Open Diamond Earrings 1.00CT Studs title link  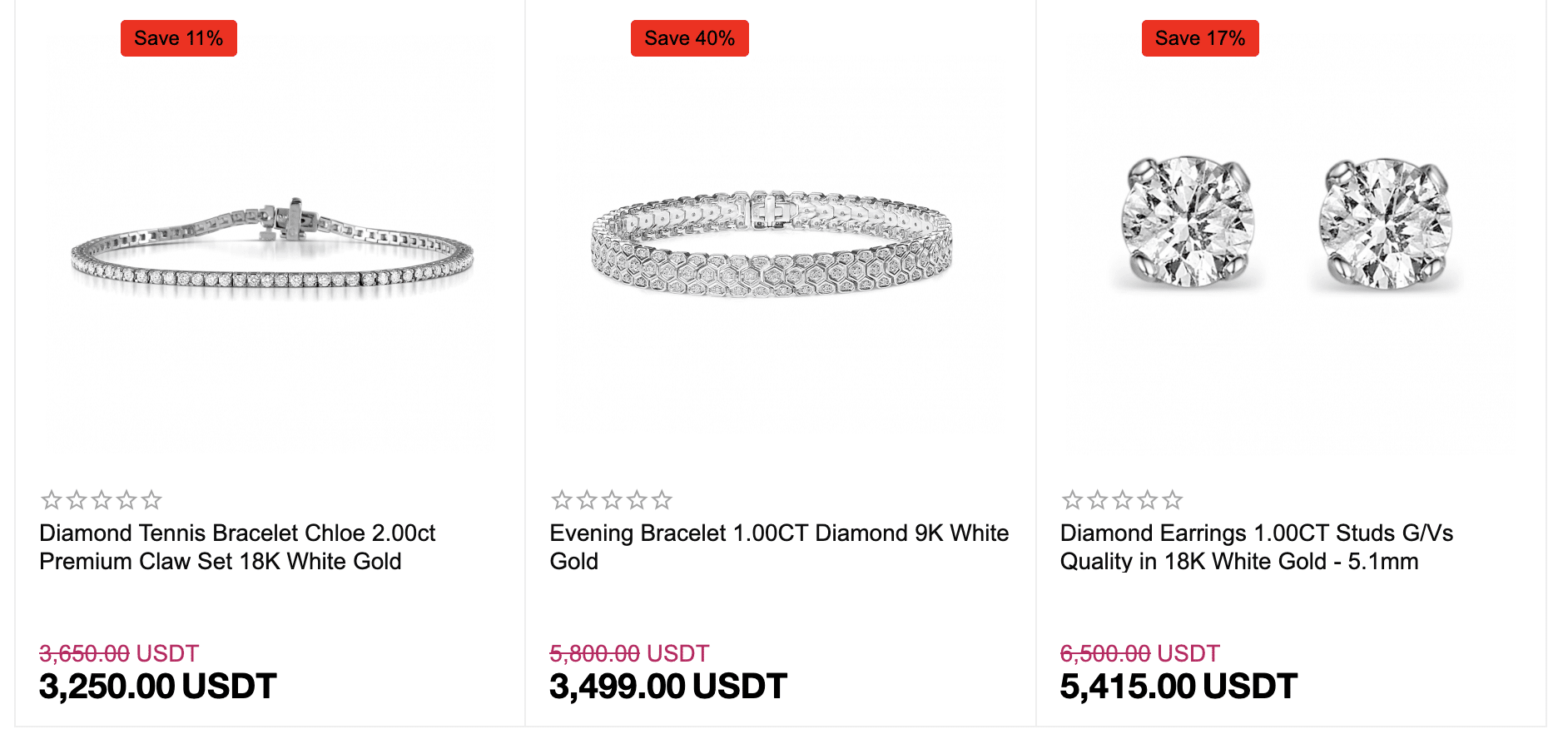1257,547
